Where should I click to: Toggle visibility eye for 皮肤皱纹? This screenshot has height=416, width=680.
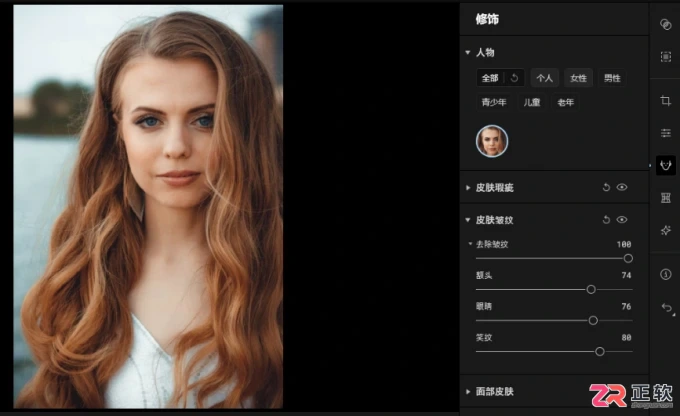[622, 219]
